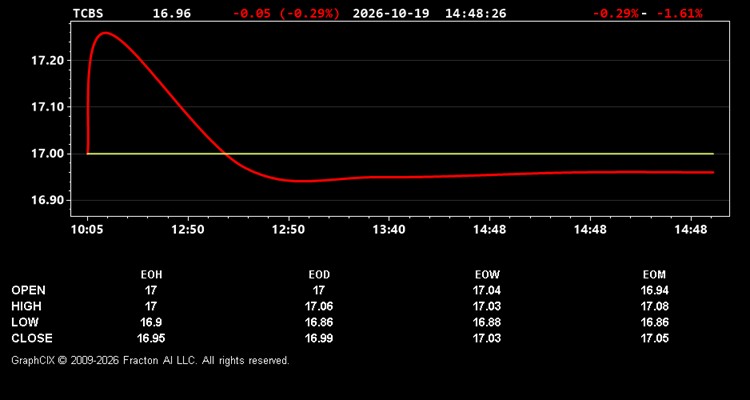Click the date 2026-10-19

pos(391,13)
